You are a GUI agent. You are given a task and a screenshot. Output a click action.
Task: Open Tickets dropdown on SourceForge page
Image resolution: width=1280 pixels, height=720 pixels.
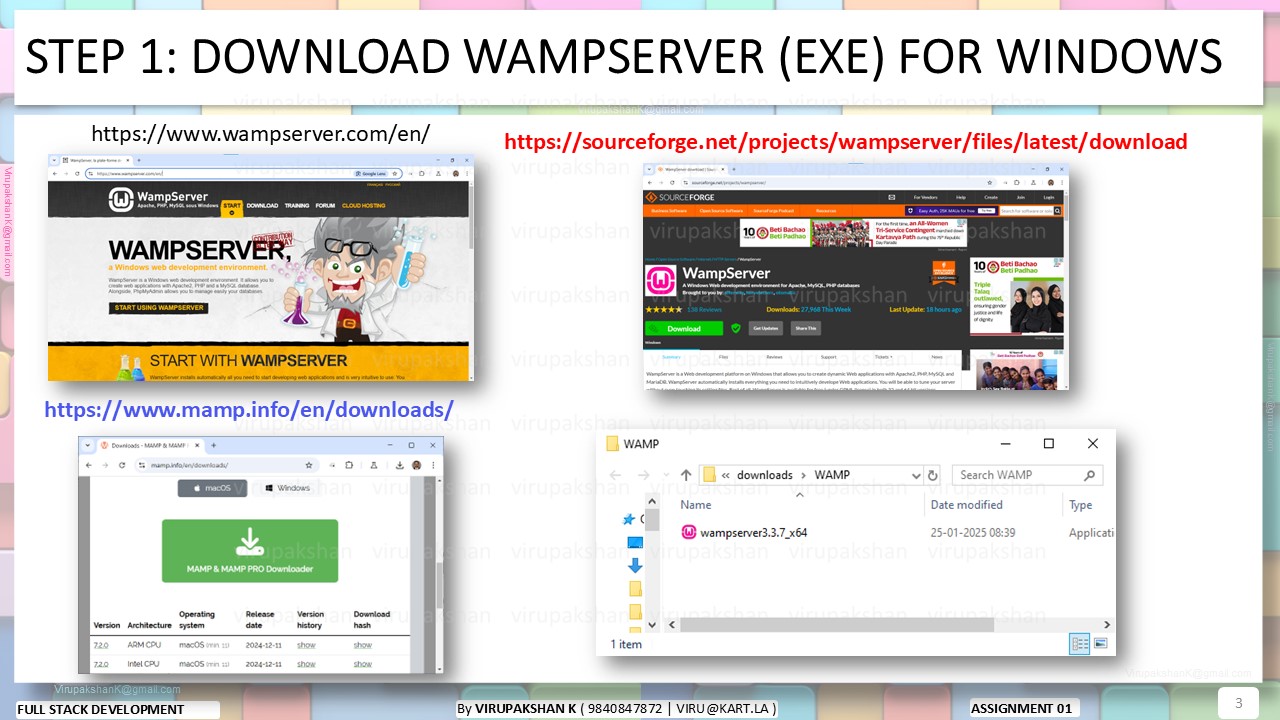tap(883, 357)
